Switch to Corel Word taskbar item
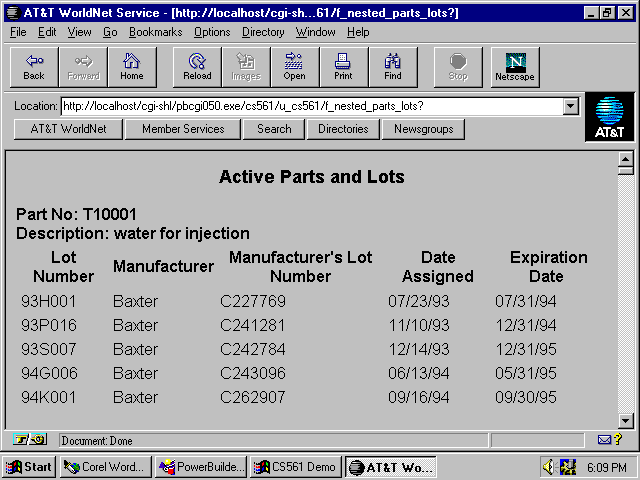Image resolution: width=640 pixels, height=480 pixels. point(106,467)
